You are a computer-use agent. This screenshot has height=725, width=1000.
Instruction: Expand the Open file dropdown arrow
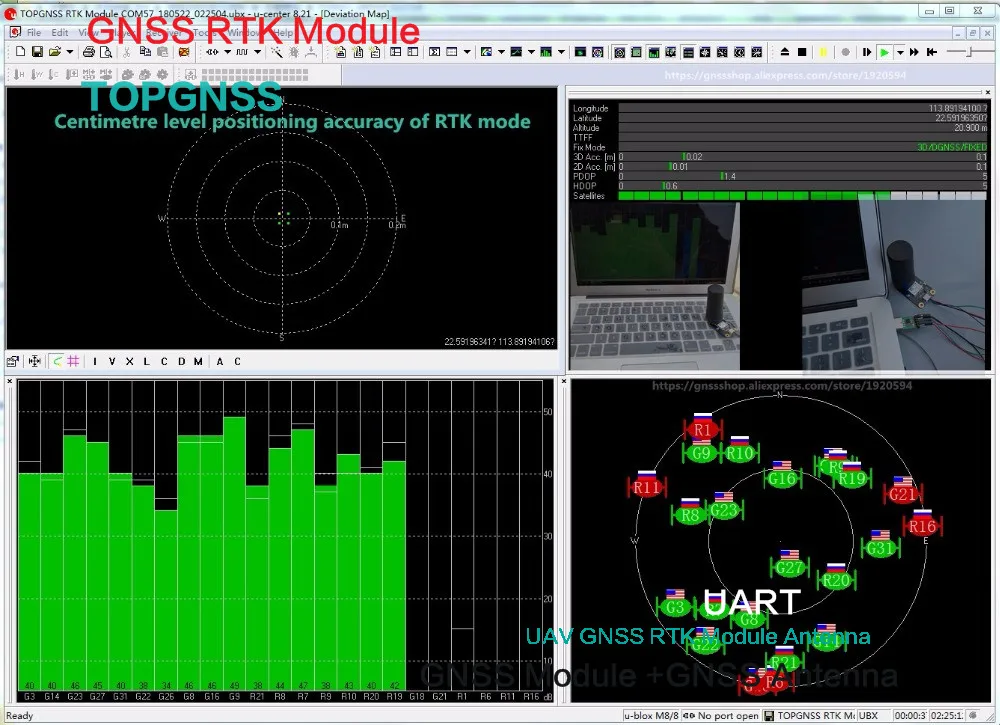pyautogui.click(x=70, y=52)
